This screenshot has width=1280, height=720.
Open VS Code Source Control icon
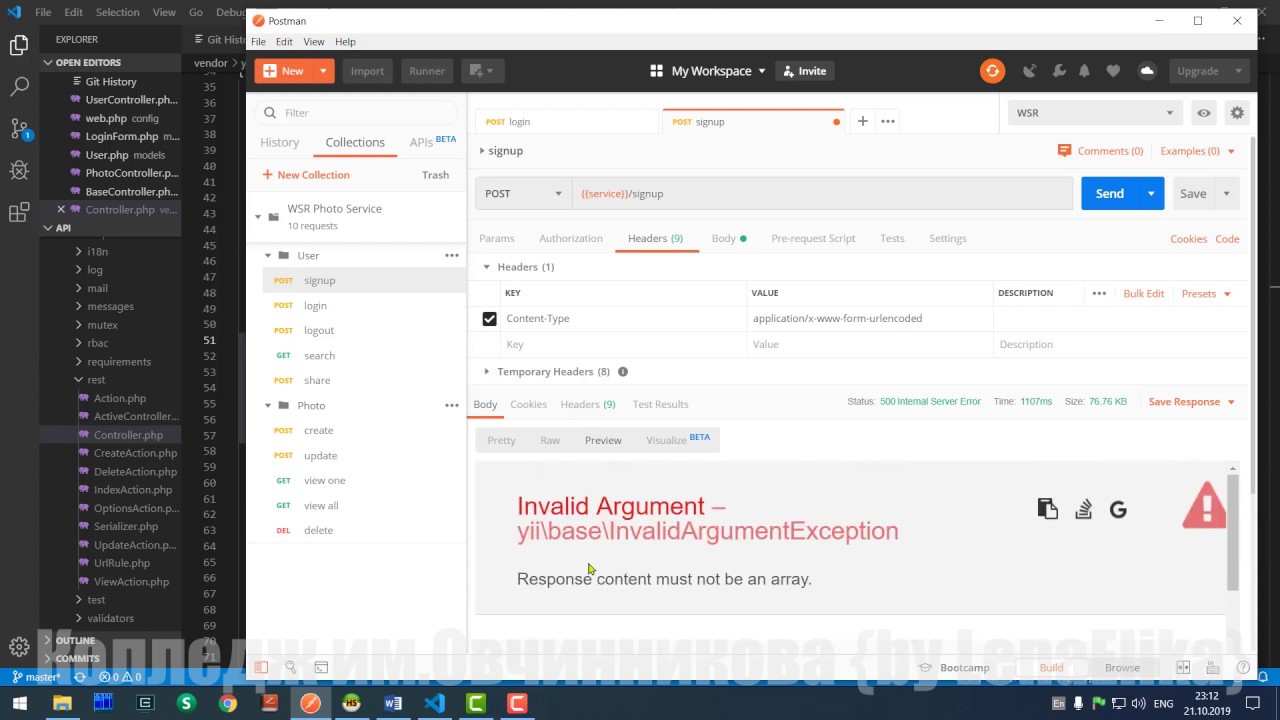click(x=19, y=129)
